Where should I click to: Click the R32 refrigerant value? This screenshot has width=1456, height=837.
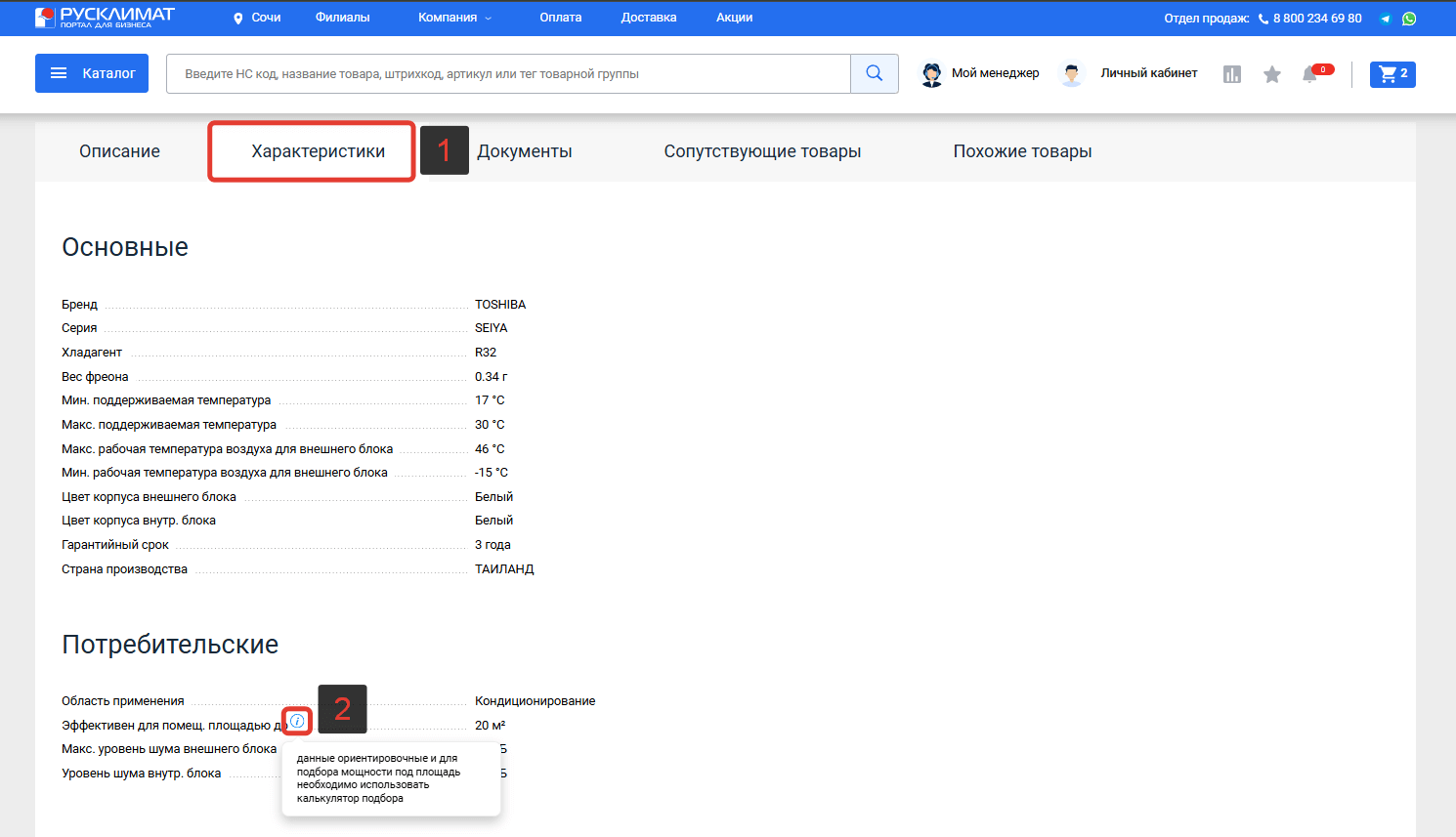coord(486,353)
